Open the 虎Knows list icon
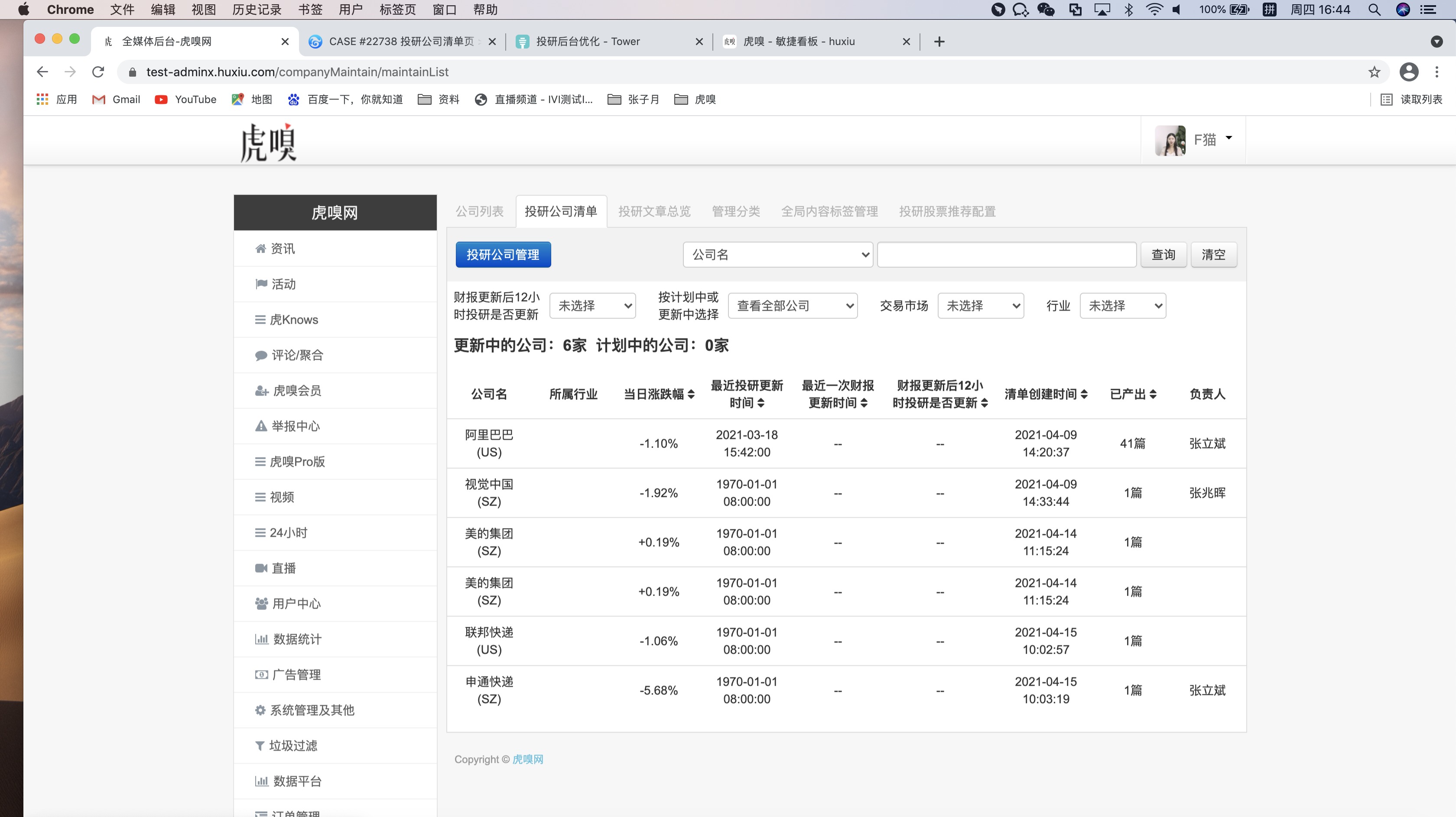 pyautogui.click(x=260, y=320)
